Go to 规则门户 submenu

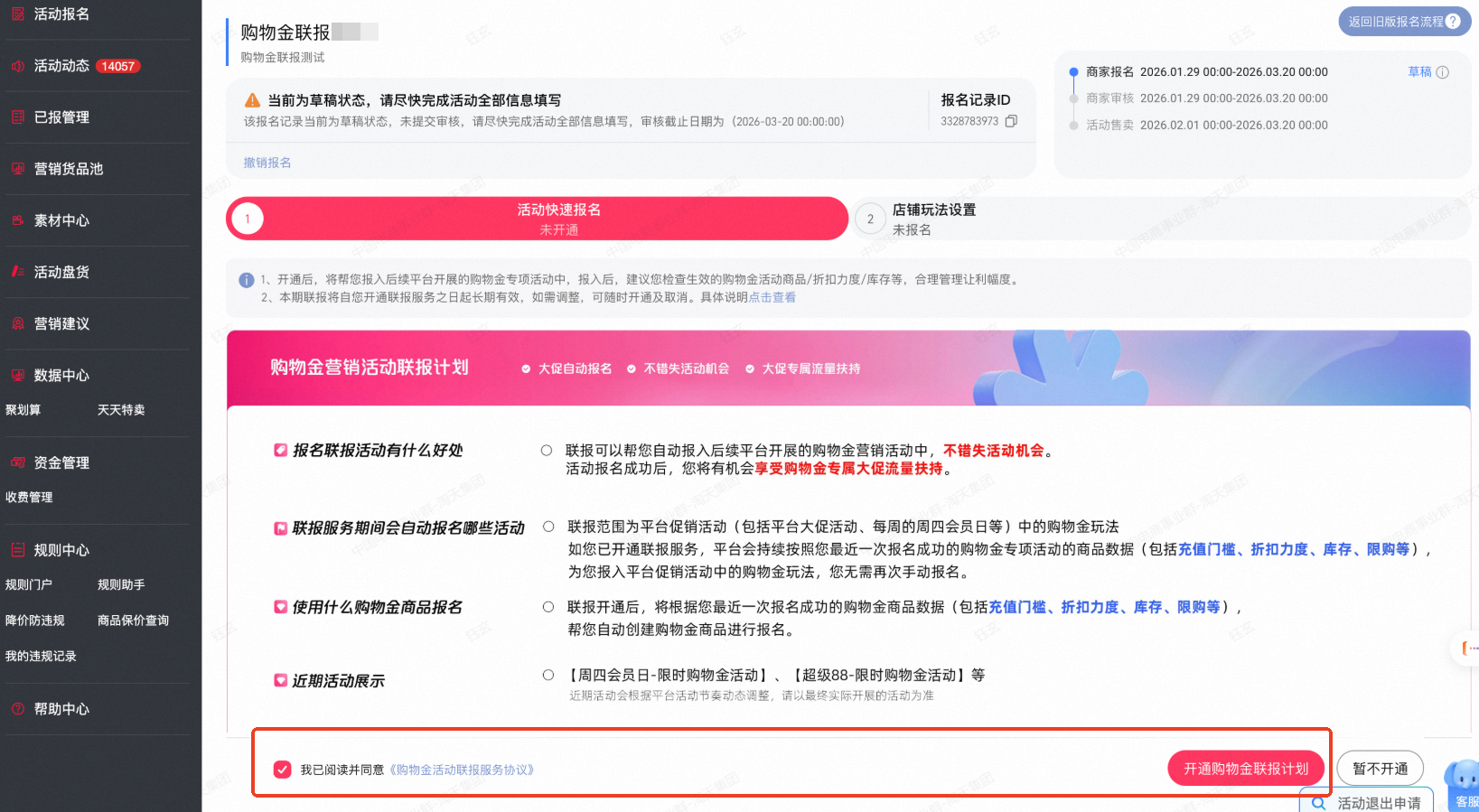click(29, 584)
